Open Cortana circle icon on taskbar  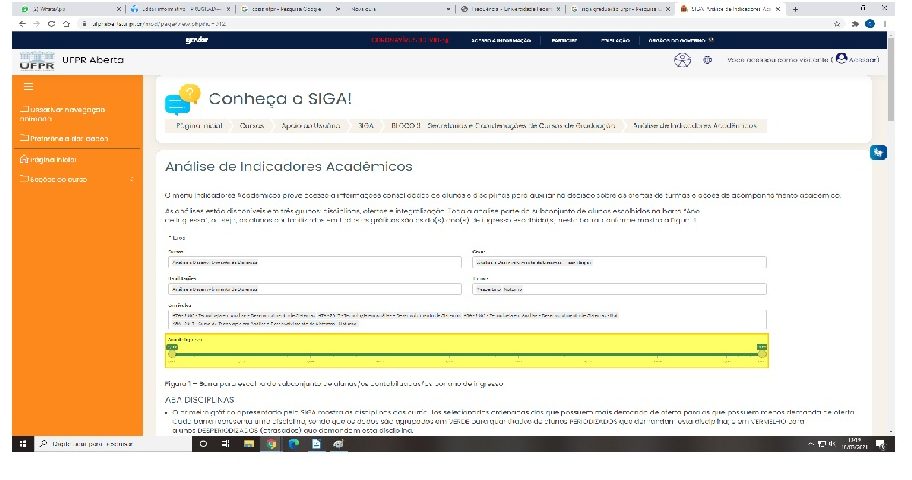(203, 444)
